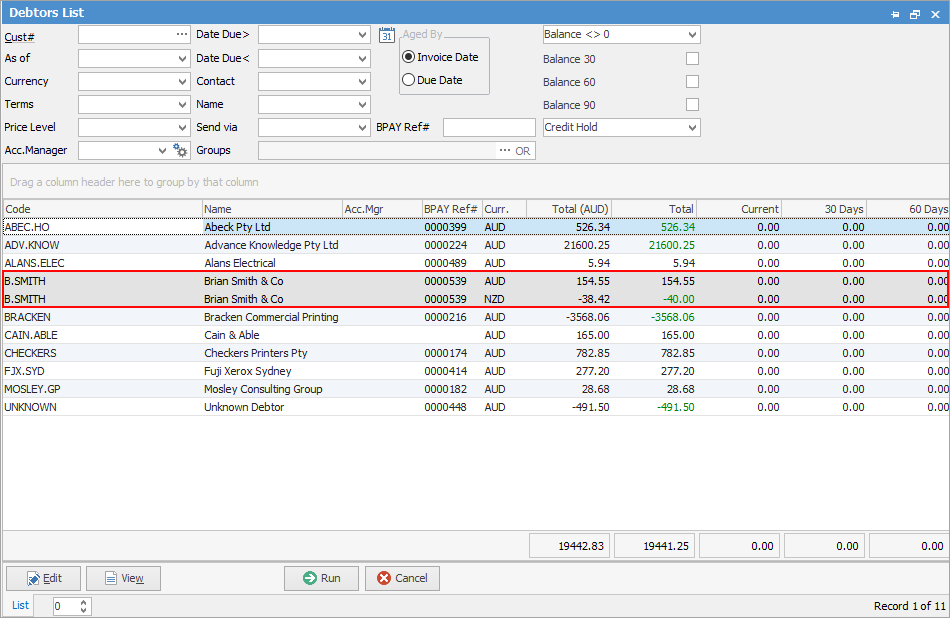Tick the Balance 60 checkbox

tap(692, 82)
